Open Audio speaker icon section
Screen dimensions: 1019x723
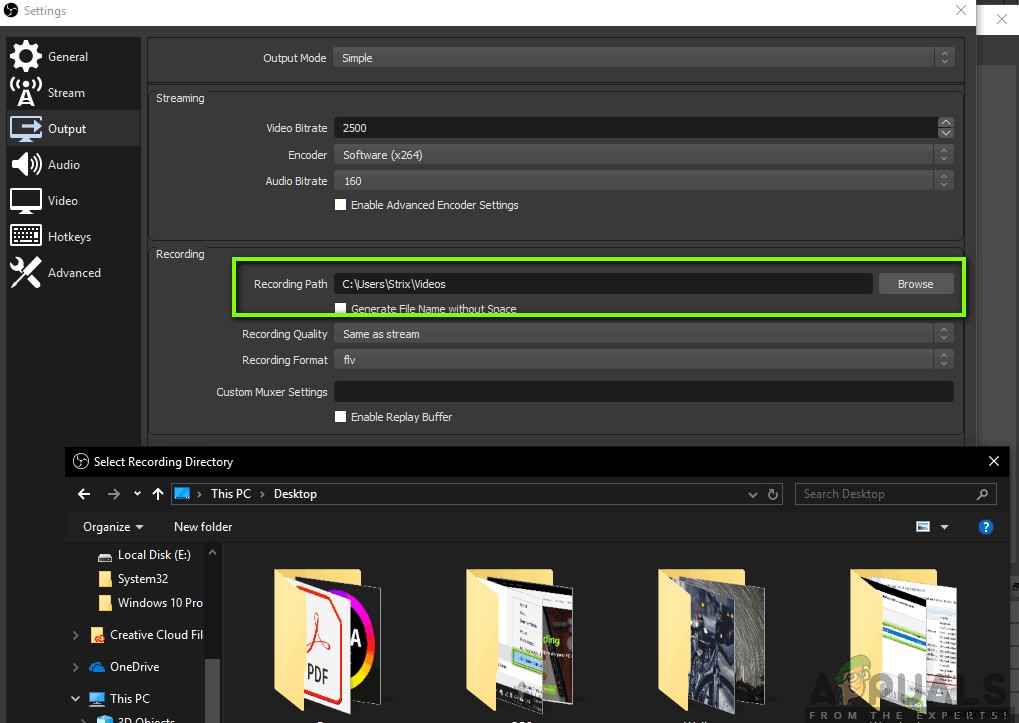pos(26,164)
